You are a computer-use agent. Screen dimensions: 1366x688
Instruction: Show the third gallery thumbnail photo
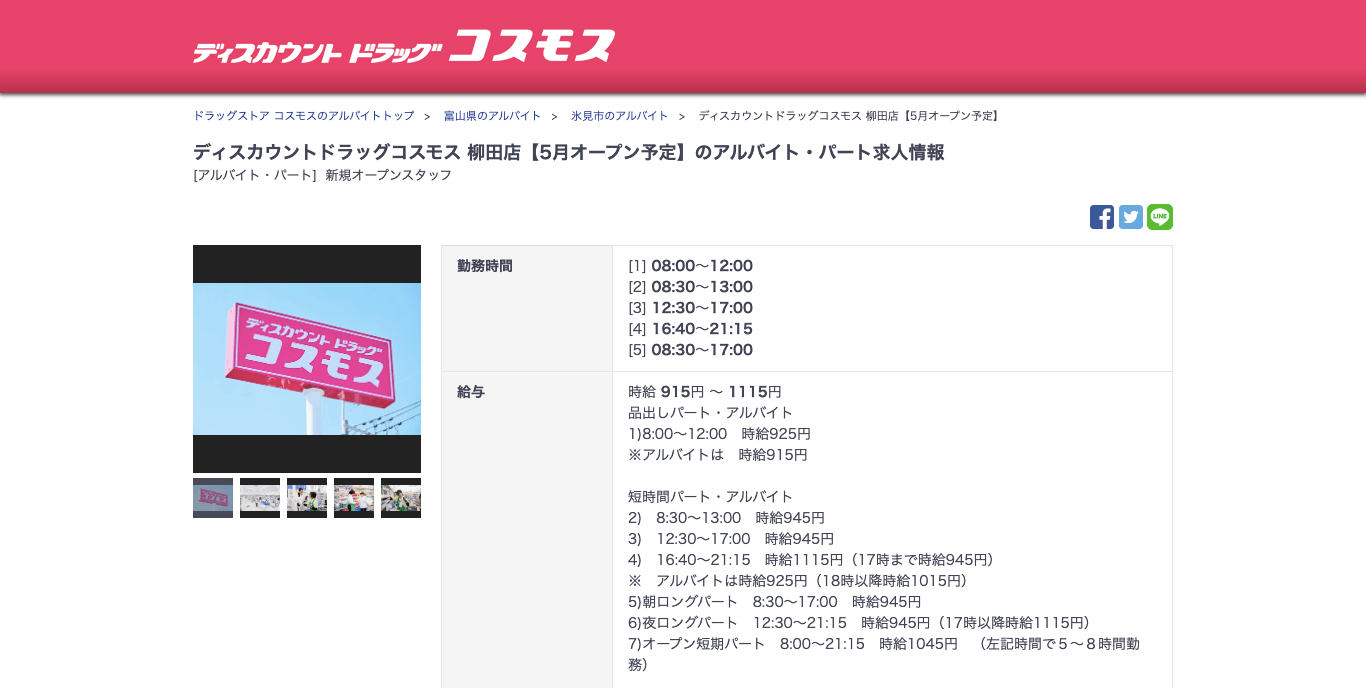click(x=307, y=498)
